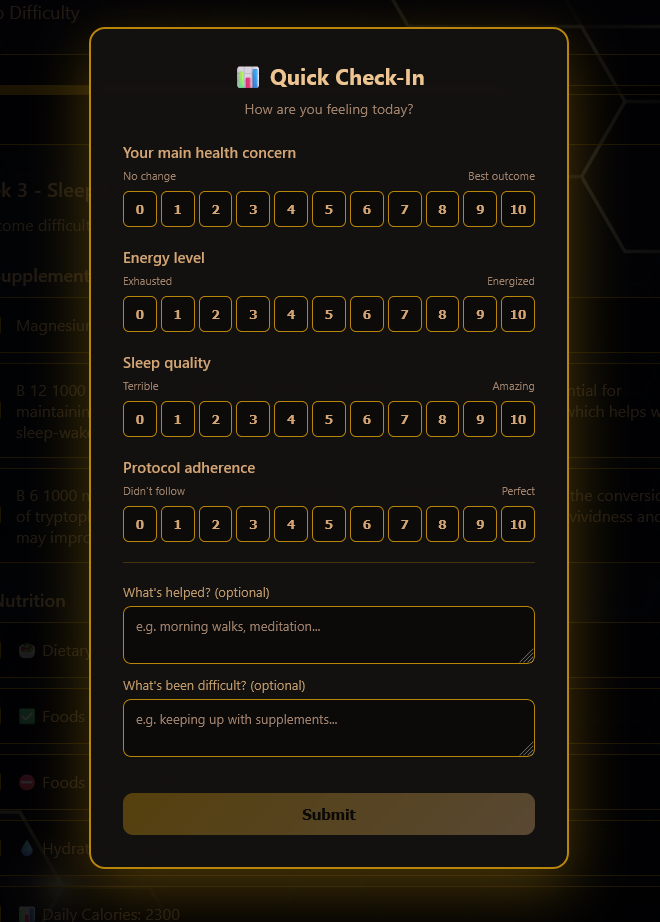This screenshot has height=922, width=660.
Task: Rate Protocol adherence as 10
Action: pyautogui.click(x=517, y=524)
